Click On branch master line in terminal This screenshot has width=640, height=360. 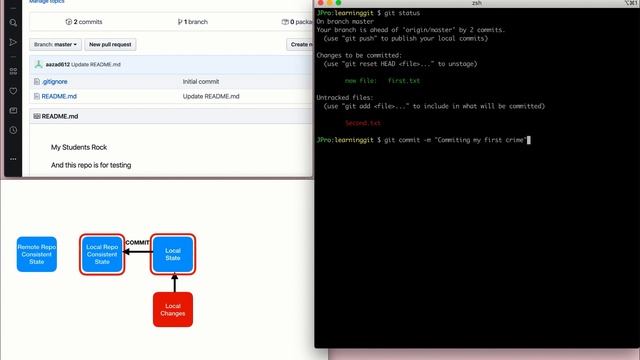[x=345, y=21]
